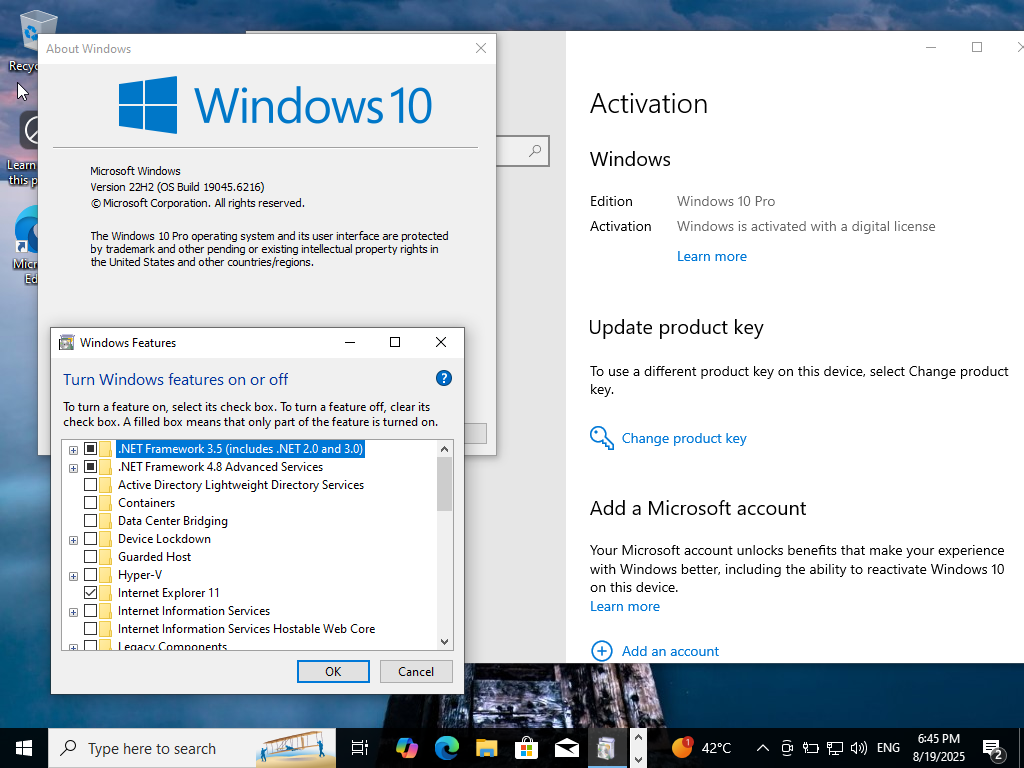Image resolution: width=1024 pixels, height=768 pixels.
Task: Expand the .NET Framework 3.5 node
Action: pos(73,450)
